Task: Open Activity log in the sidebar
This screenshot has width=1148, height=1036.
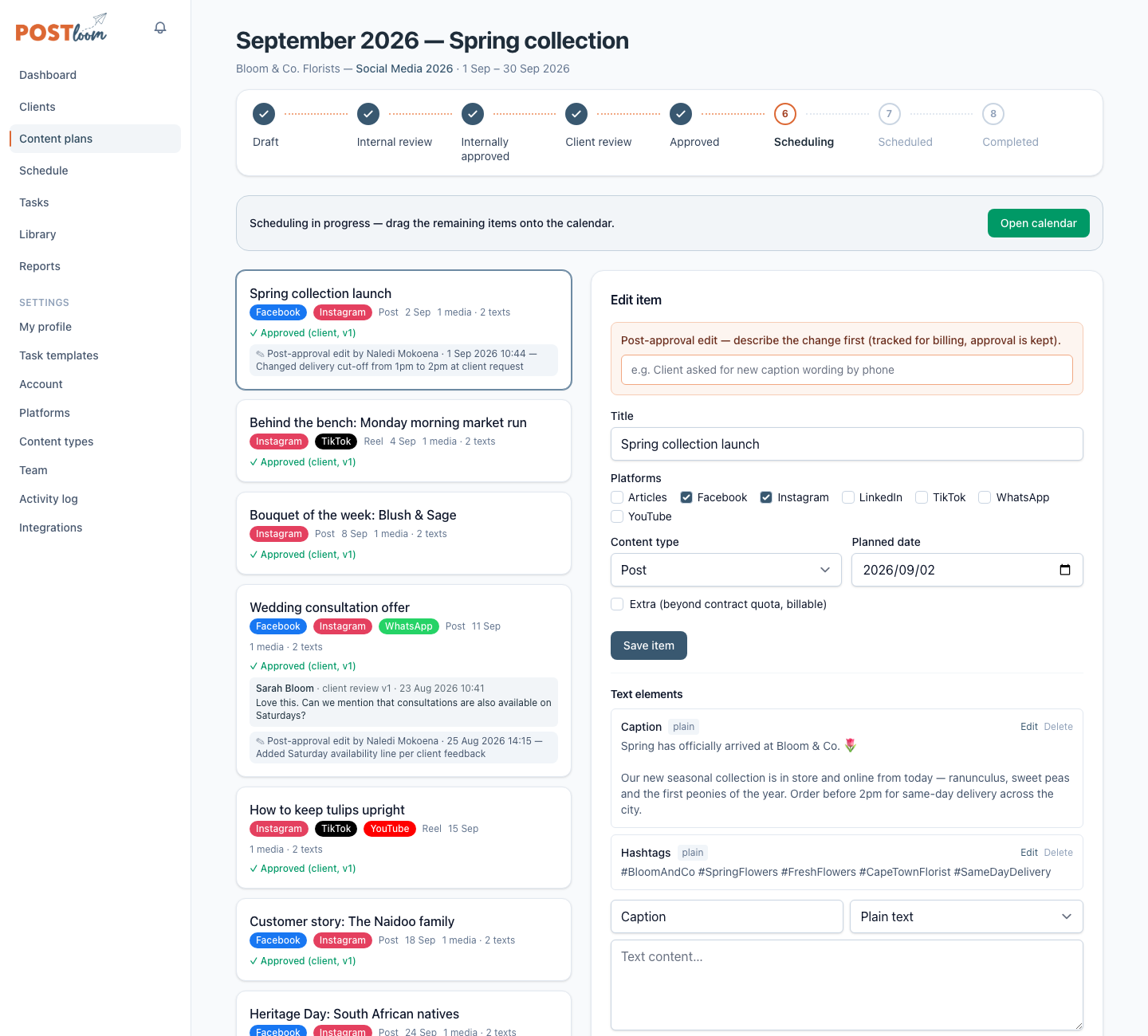Action: click(x=95, y=499)
